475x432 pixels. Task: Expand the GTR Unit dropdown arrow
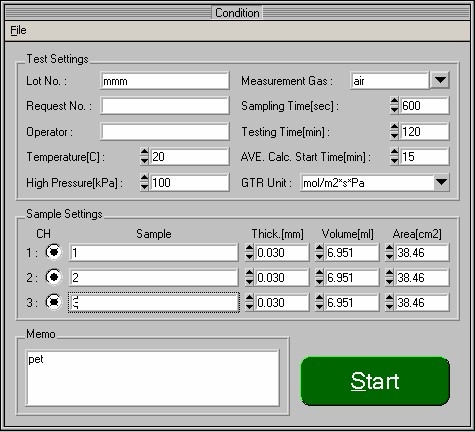tap(441, 182)
